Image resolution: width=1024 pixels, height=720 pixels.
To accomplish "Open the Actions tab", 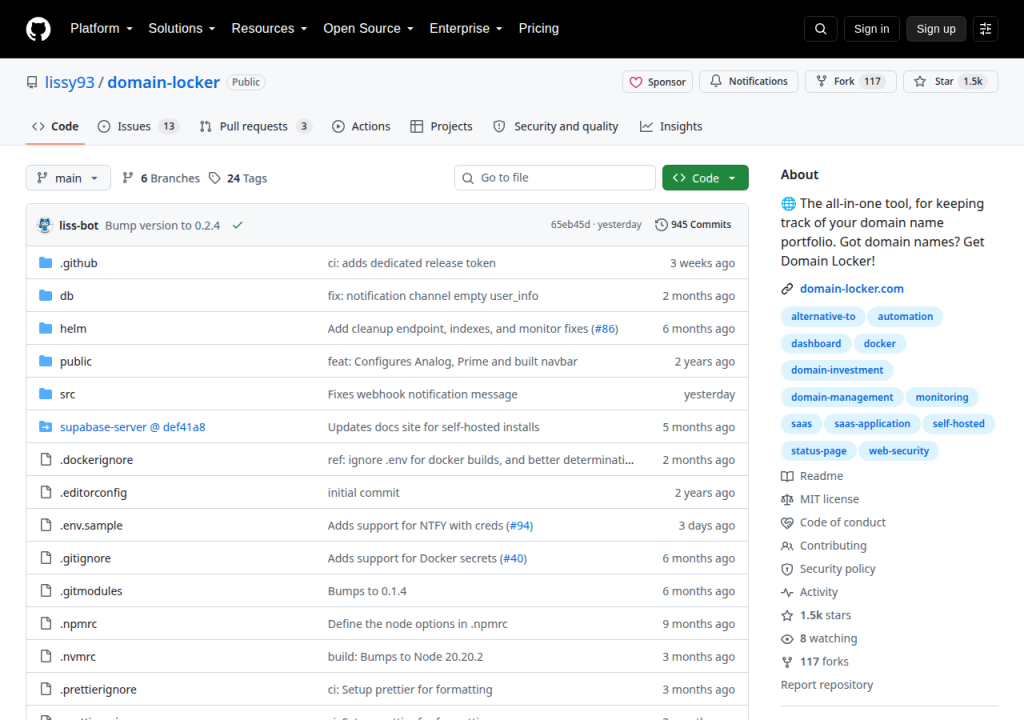I will tap(361, 127).
